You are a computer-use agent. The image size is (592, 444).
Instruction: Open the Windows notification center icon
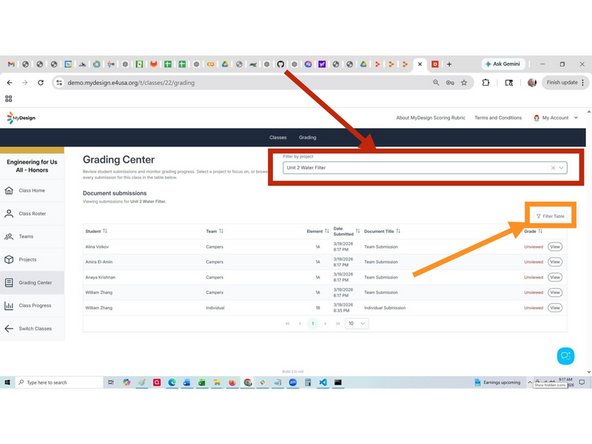582,382
